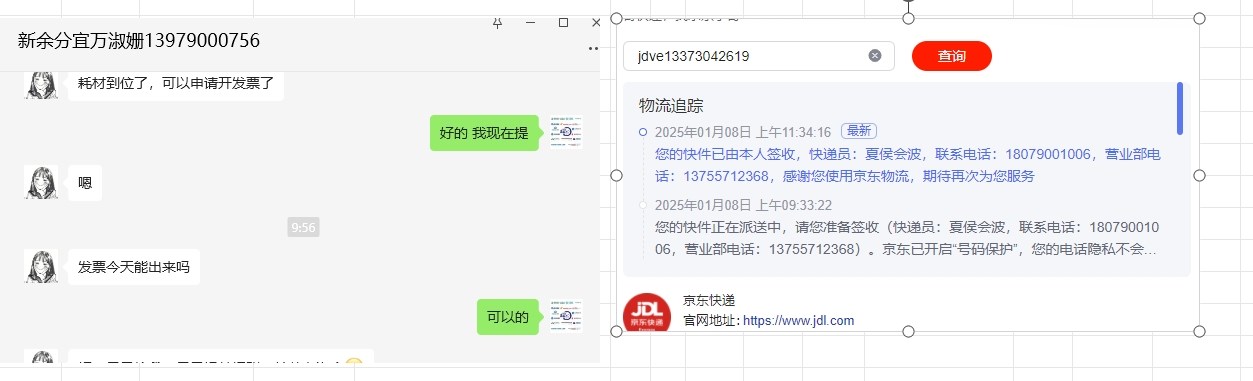Image resolution: width=1253 pixels, height=381 pixels.
Task: Click the rotation handle above the image
Action: pos(908,3)
